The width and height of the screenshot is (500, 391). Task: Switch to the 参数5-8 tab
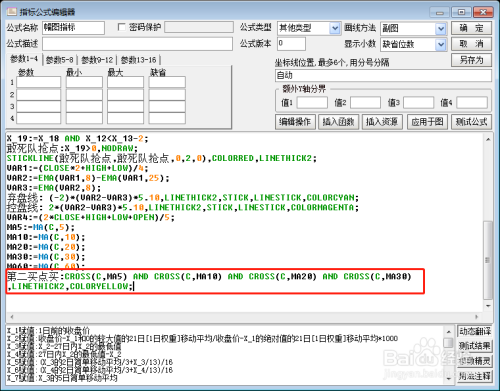pyautogui.click(x=60, y=60)
